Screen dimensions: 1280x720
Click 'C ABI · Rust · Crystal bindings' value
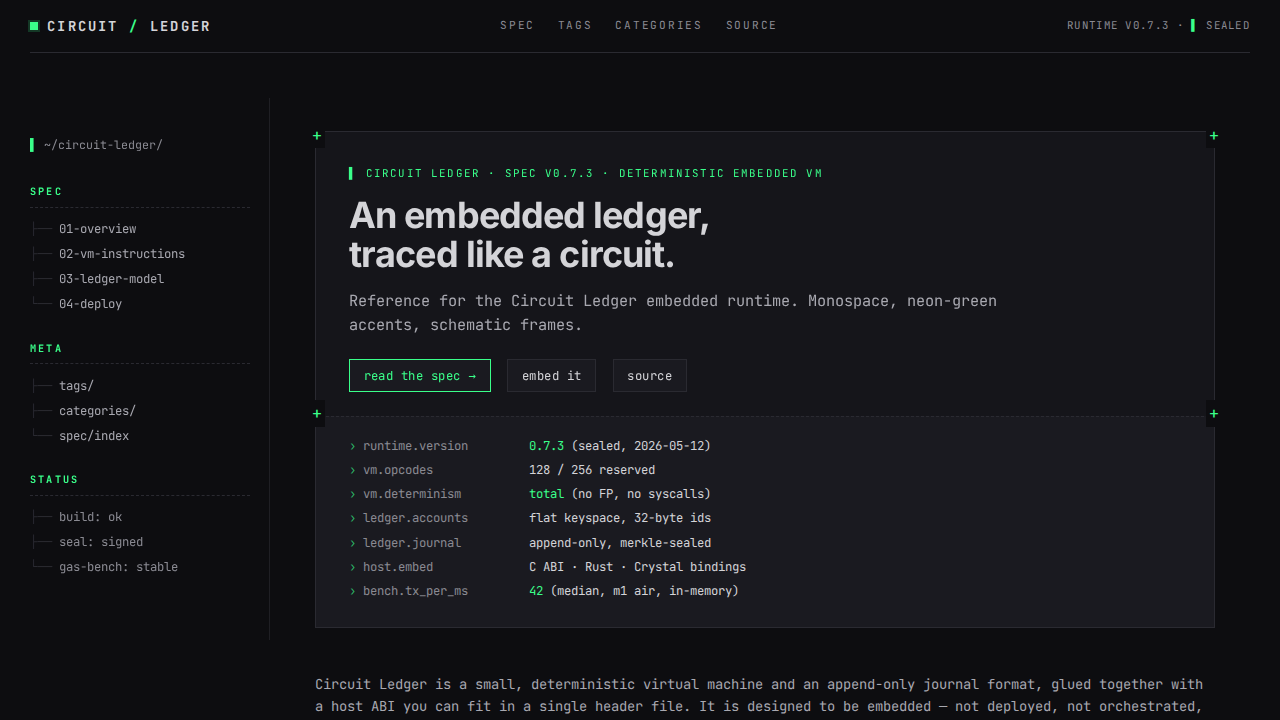point(637,567)
